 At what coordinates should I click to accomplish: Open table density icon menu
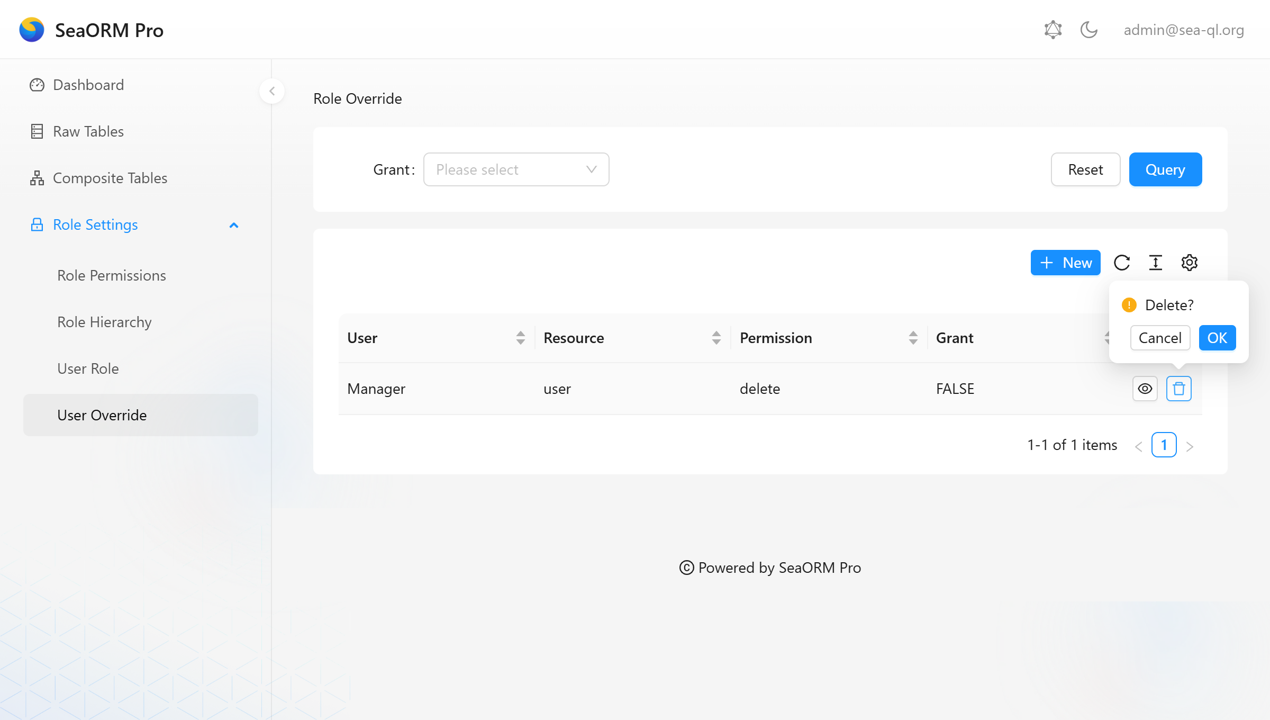pyautogui.click(x=1155, y=263)
